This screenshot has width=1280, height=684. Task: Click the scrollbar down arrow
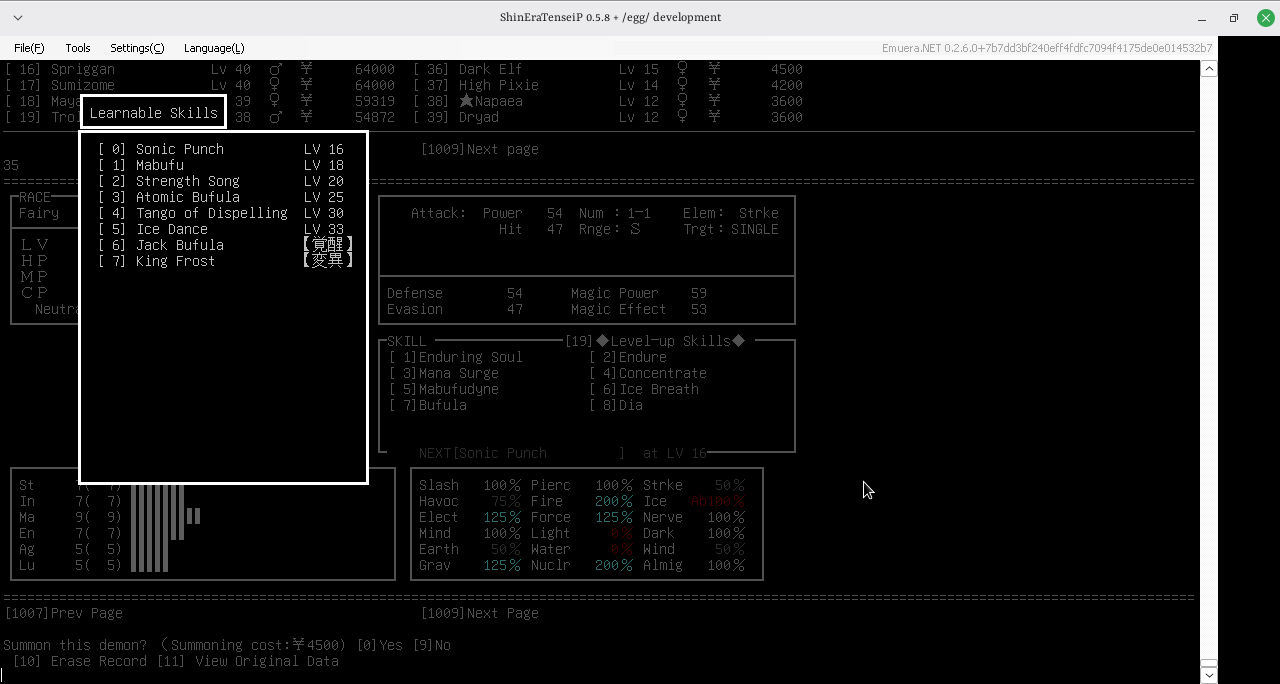[1209, 675]
